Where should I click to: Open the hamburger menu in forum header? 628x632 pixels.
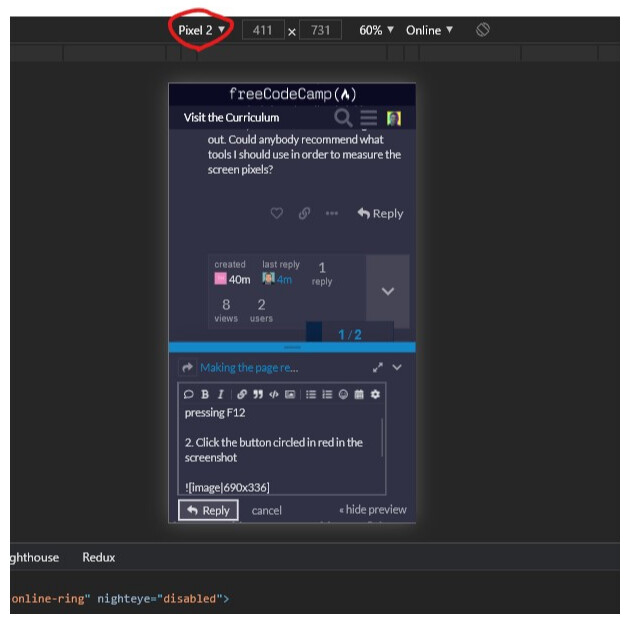point(368,118)
